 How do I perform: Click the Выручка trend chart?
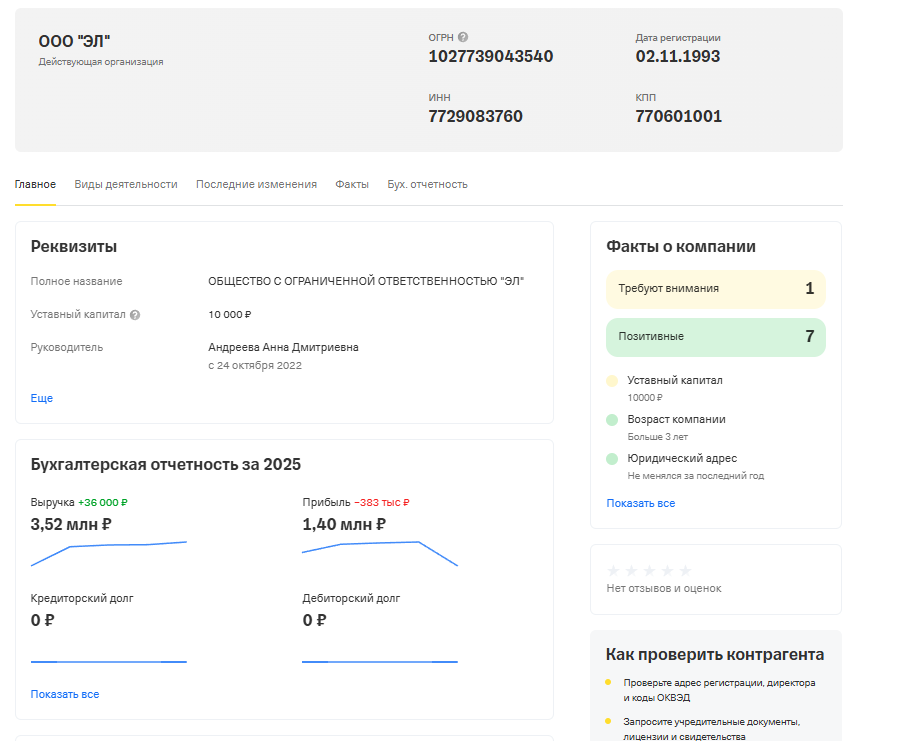pyautogui.click(x=109, y=553)
